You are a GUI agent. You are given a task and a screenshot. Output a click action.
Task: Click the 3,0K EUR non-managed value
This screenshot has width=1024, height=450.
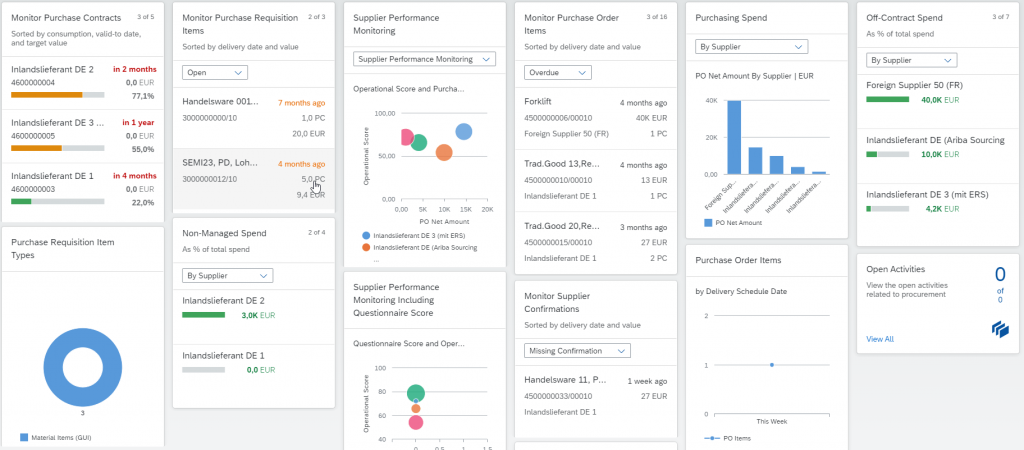coord(259,315)
